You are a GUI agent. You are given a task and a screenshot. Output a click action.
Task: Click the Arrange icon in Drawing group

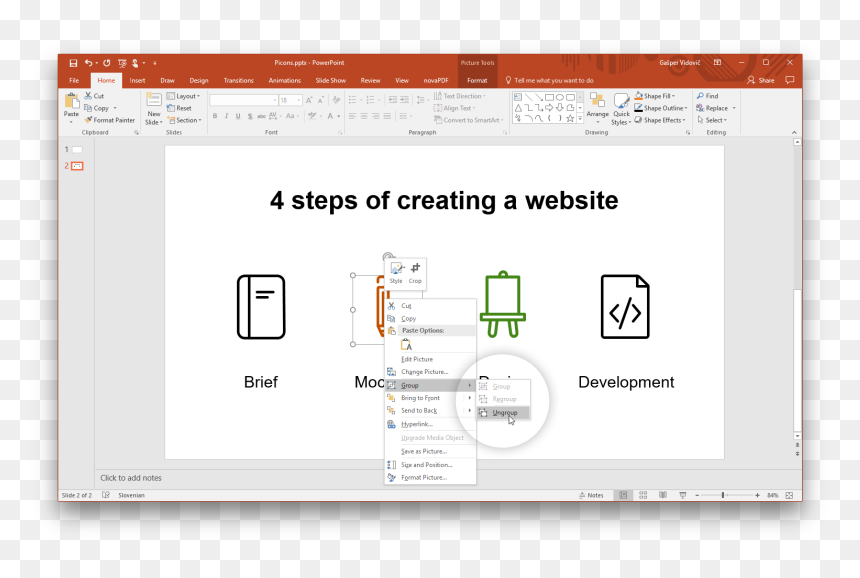pyautogui.click(x=597, y=100)
